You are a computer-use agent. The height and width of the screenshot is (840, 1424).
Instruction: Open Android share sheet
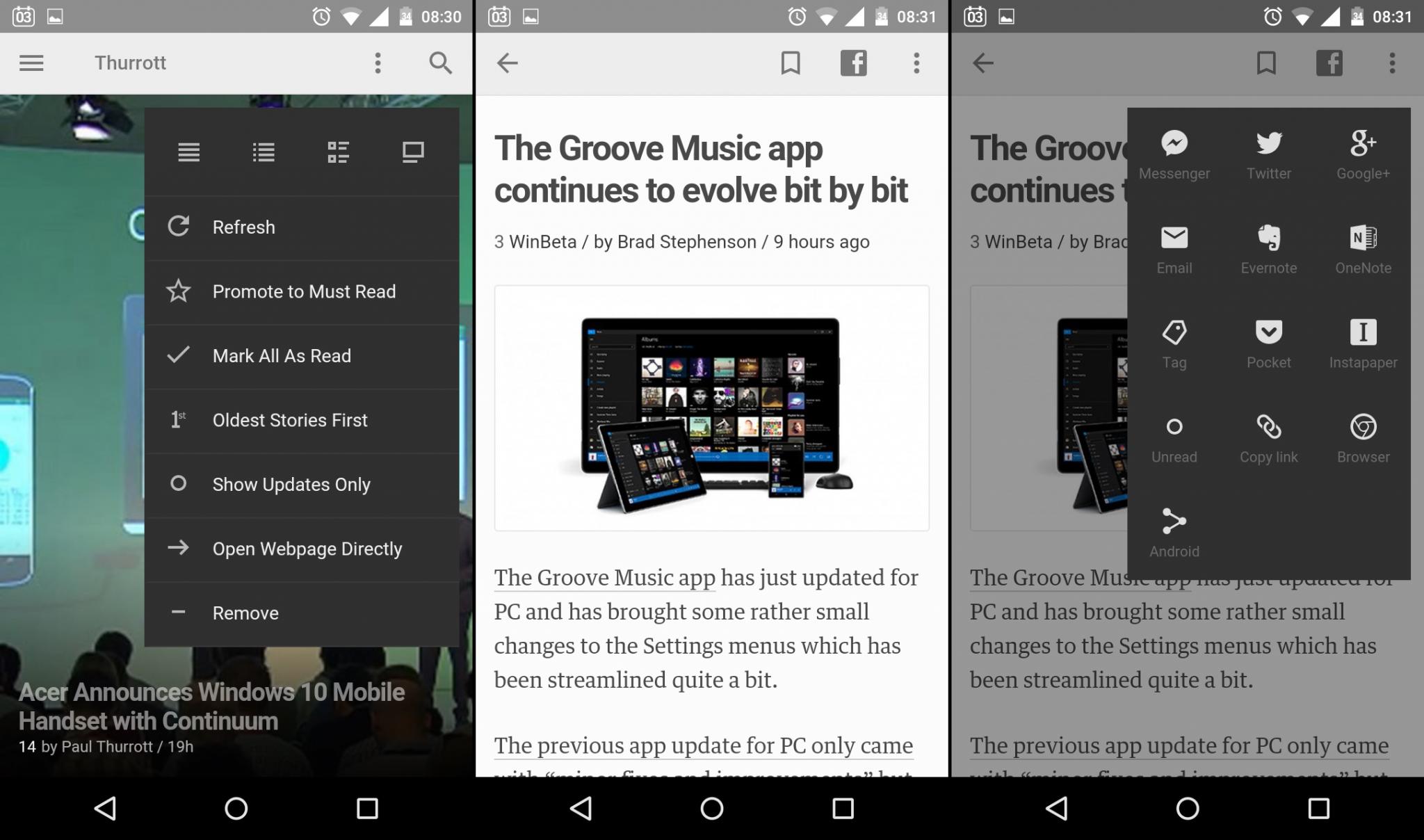pos(1174,534)
